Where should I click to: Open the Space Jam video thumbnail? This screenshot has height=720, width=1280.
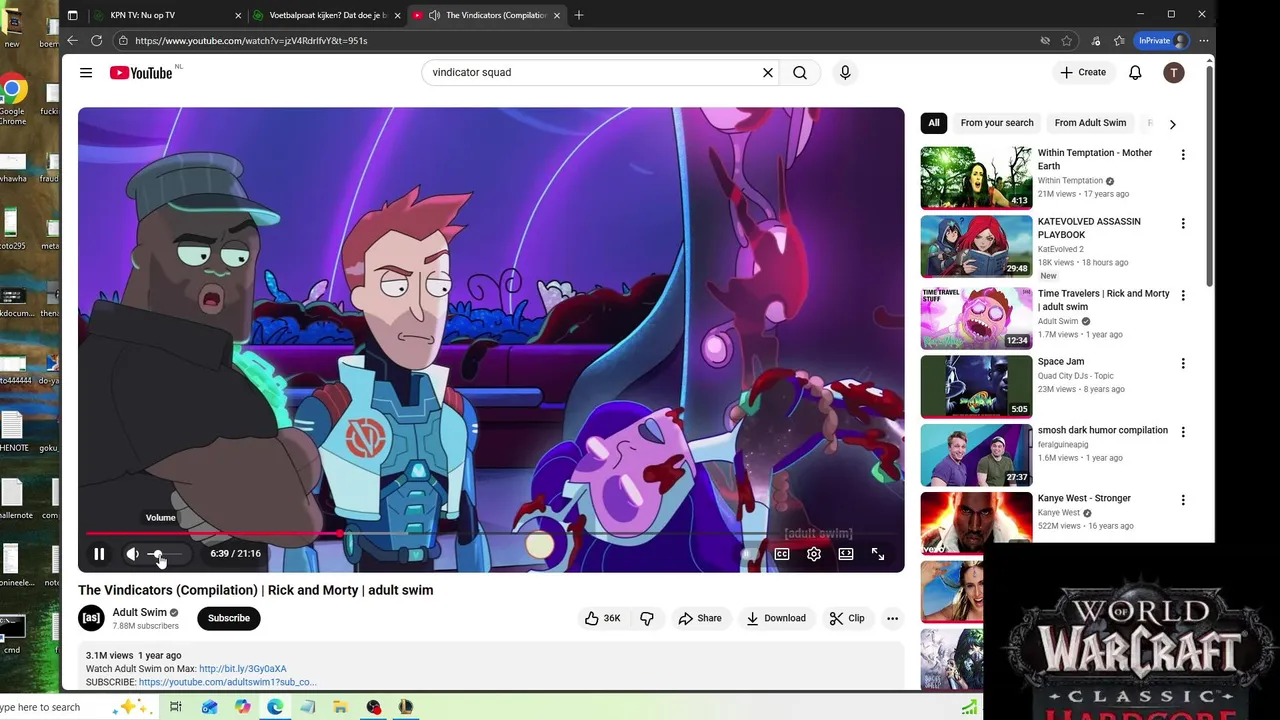click(x=976, y=386)
